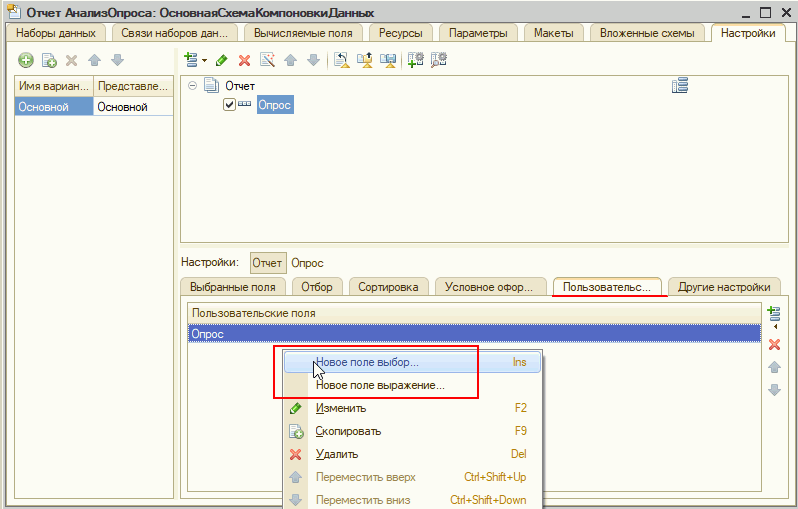The height and width of the screenshot is (509, 798).
Task: Open the Связи наборов данных tab
Action: [x=174, y=33]
